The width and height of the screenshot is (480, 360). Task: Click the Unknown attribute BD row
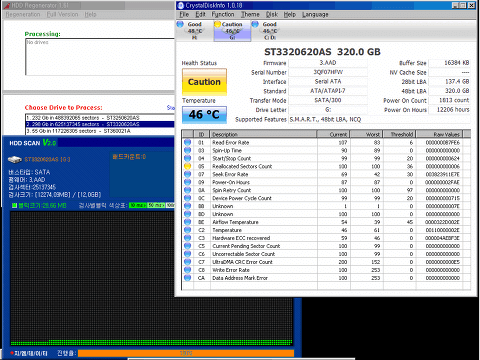326,214
